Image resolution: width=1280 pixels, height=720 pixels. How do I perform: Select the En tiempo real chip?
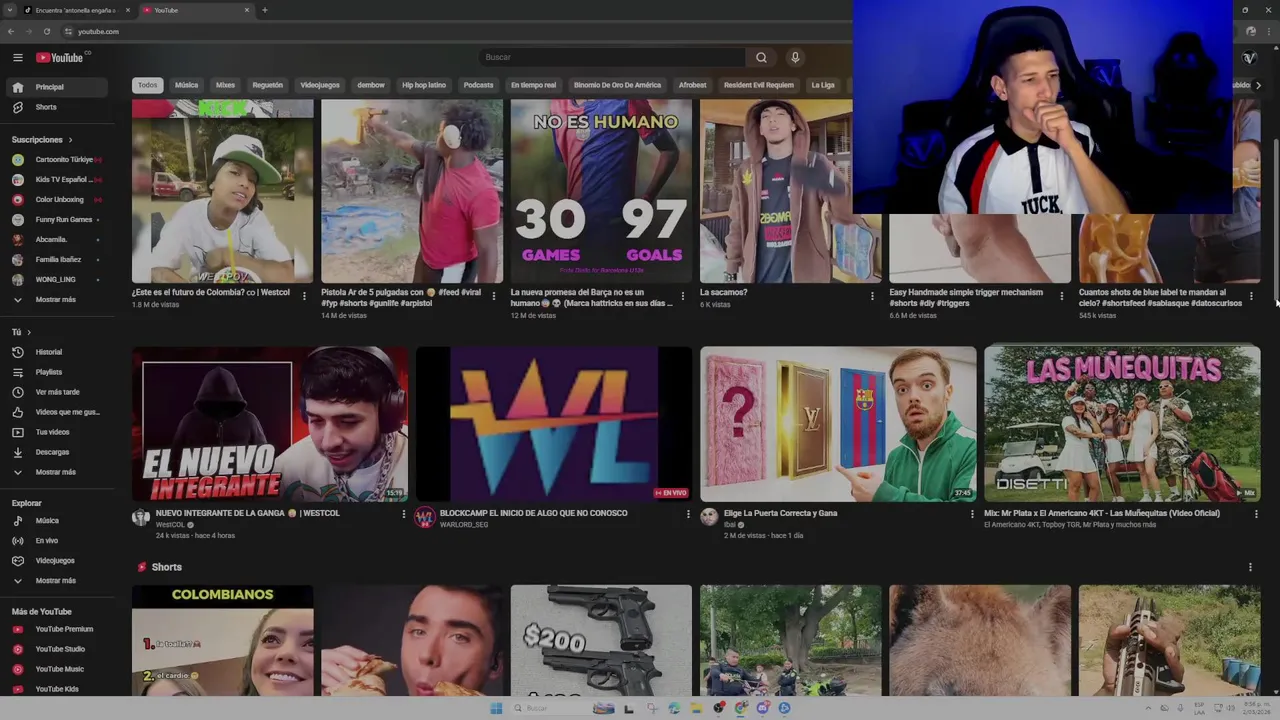[534, 85]
